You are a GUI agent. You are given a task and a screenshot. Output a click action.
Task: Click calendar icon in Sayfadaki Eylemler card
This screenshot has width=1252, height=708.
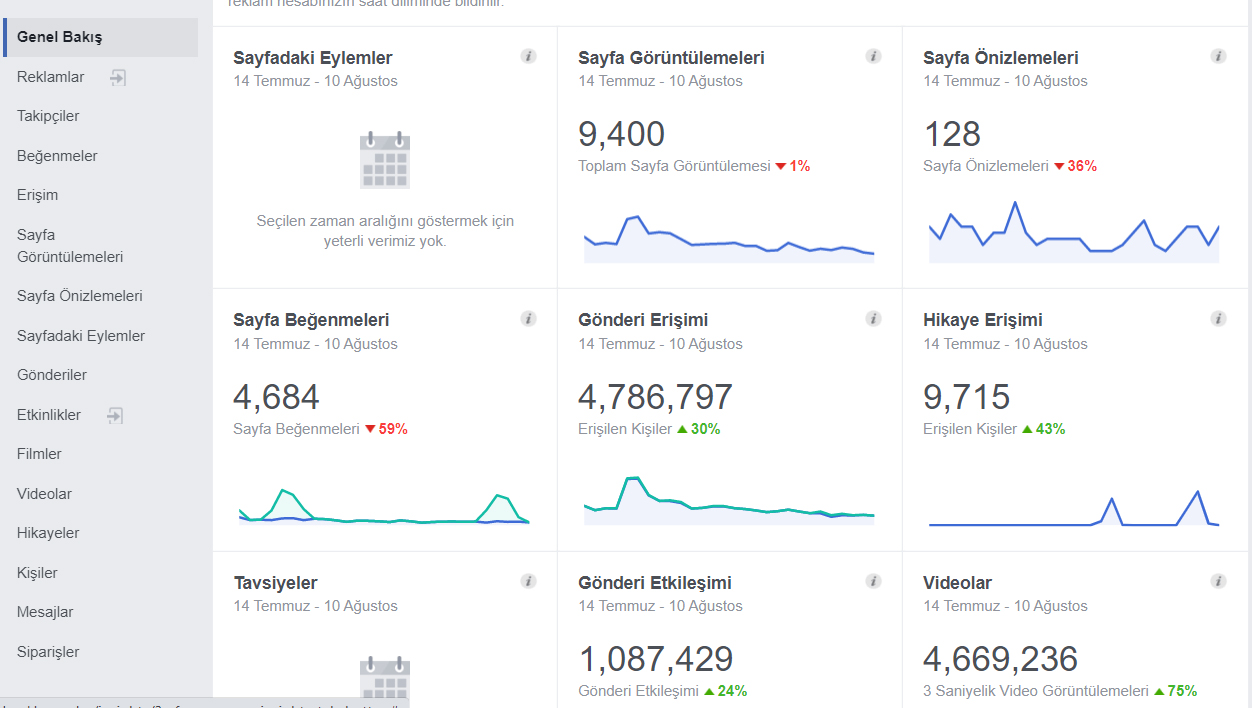coord(385,160)
